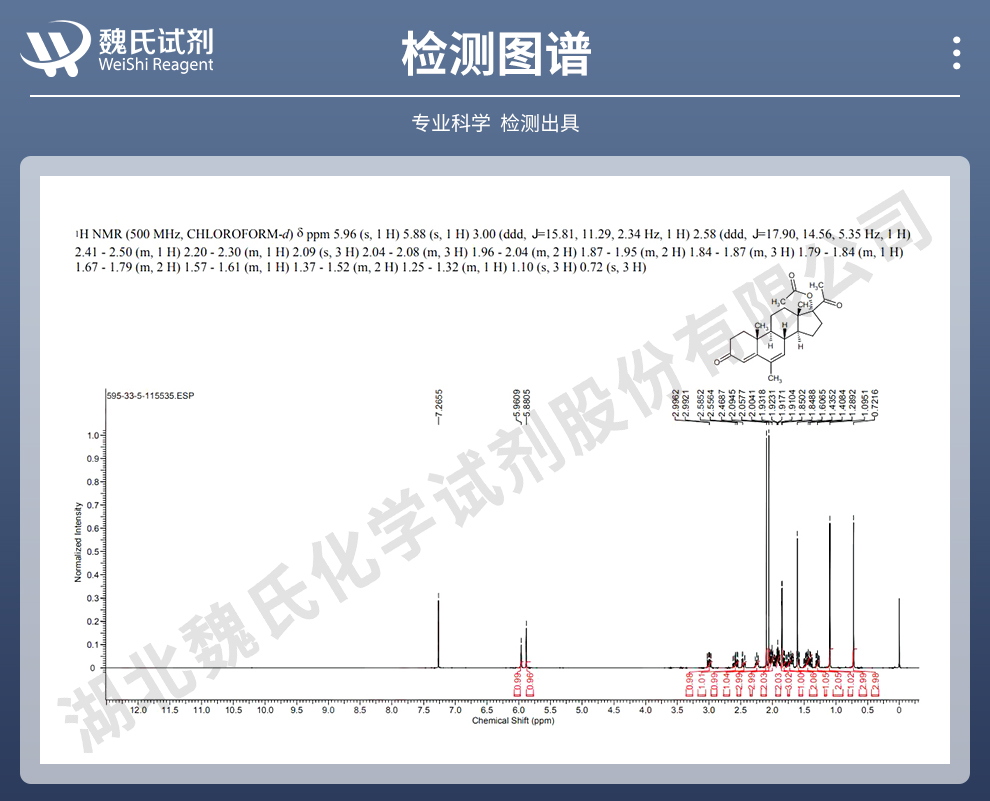Select the solvent peak near 7.27 ppm
The height and width of the screenshot is (801, 990).
(x=438, y=630)
